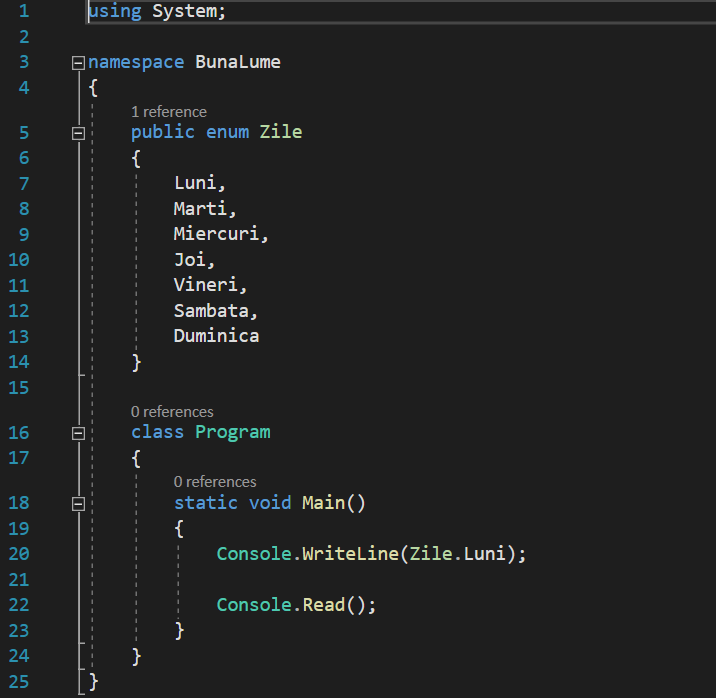
Task: Select the Miercuri enum member
Action: (x=217, y=234)
